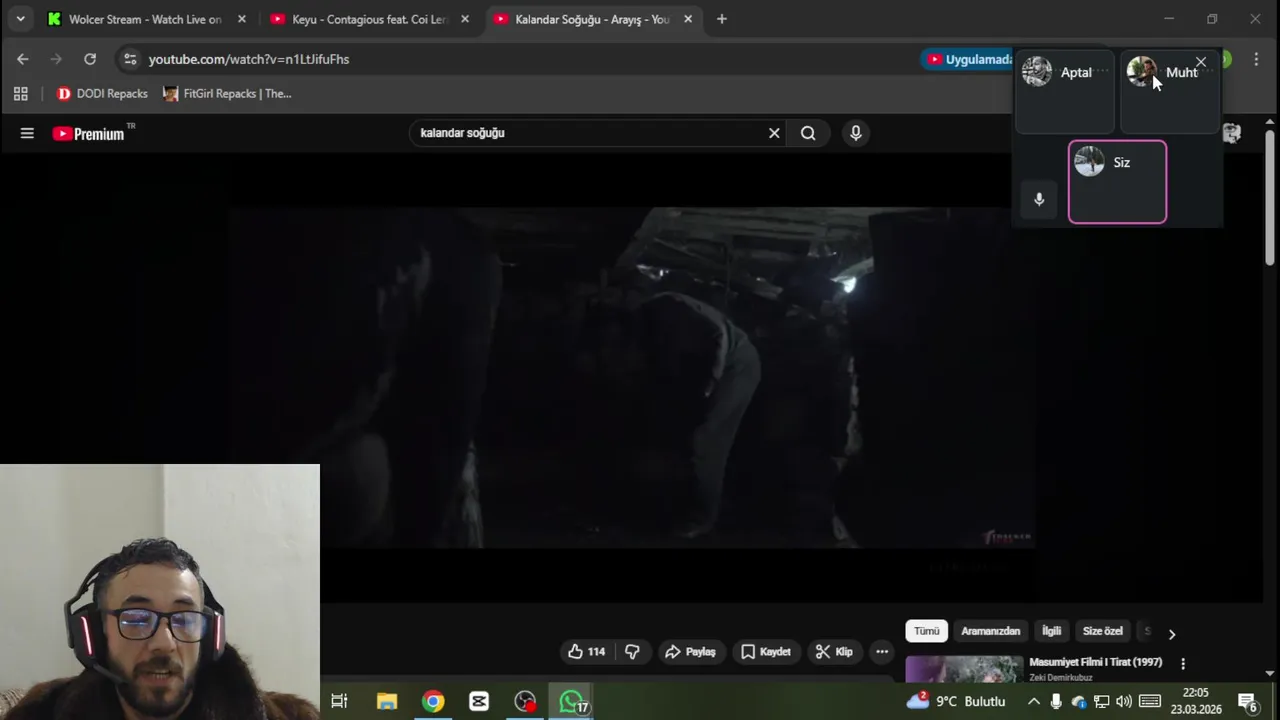The height and width of the screenshot is (720, 1280).
Task: Show hidden system tray icons
Action: [1033, 701]
